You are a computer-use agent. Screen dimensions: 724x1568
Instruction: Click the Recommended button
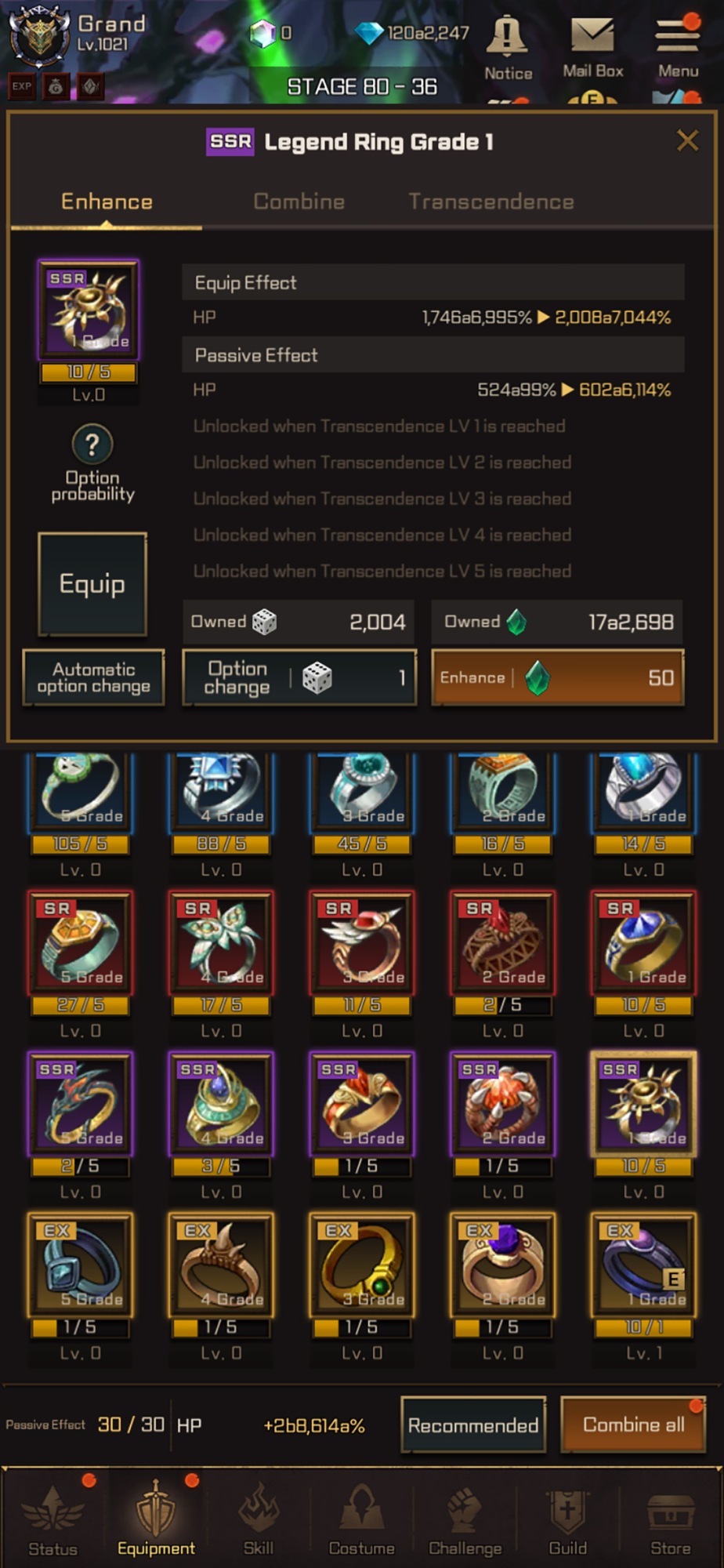click(x=473, y=1425)
